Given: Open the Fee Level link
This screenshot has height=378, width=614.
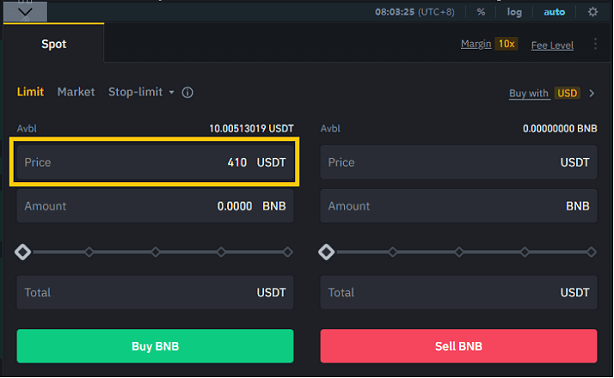Looking at the screenshot, I should pos(552,45).
